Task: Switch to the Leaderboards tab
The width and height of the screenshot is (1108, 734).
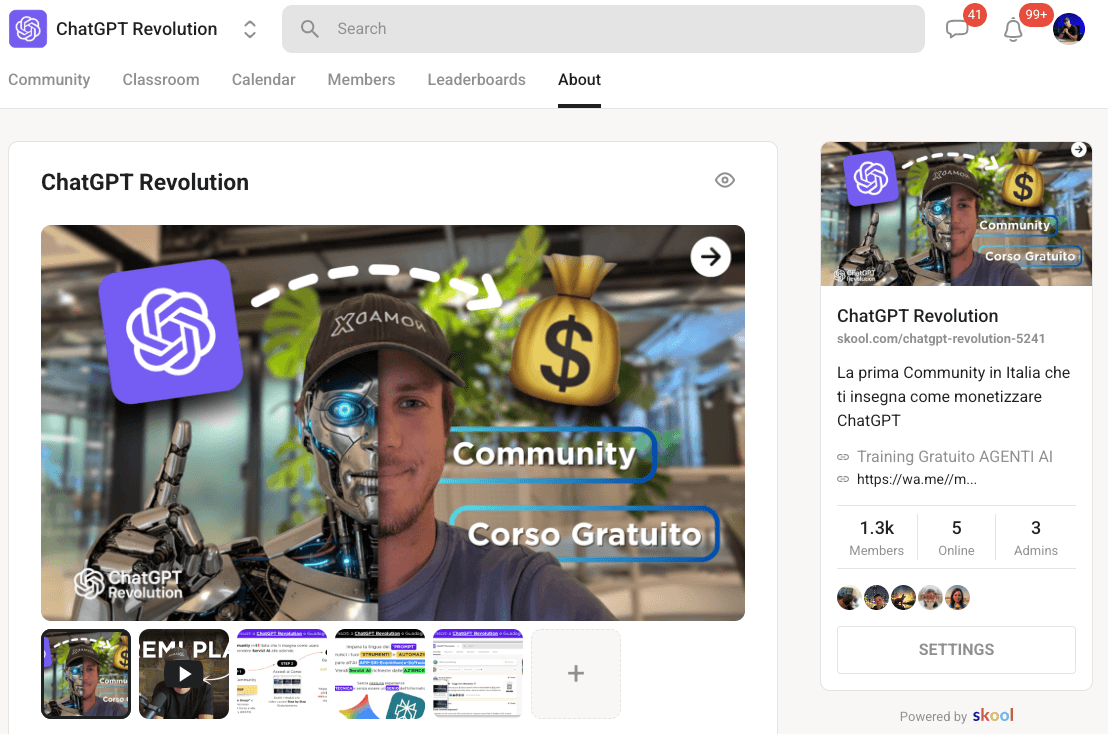Action: click(476, 80)
